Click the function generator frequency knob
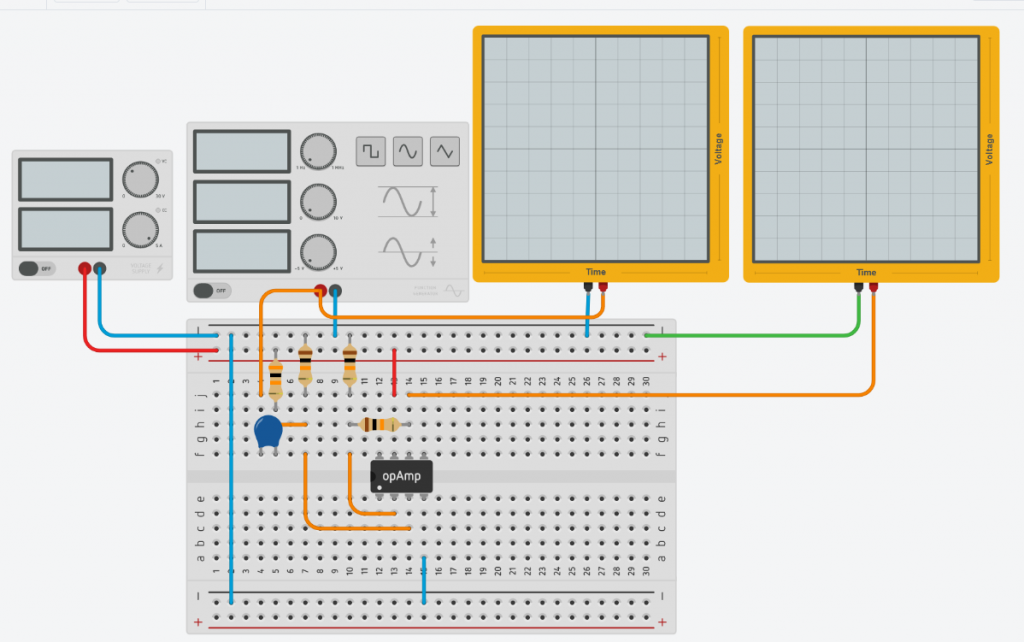 tap(317, 151)
